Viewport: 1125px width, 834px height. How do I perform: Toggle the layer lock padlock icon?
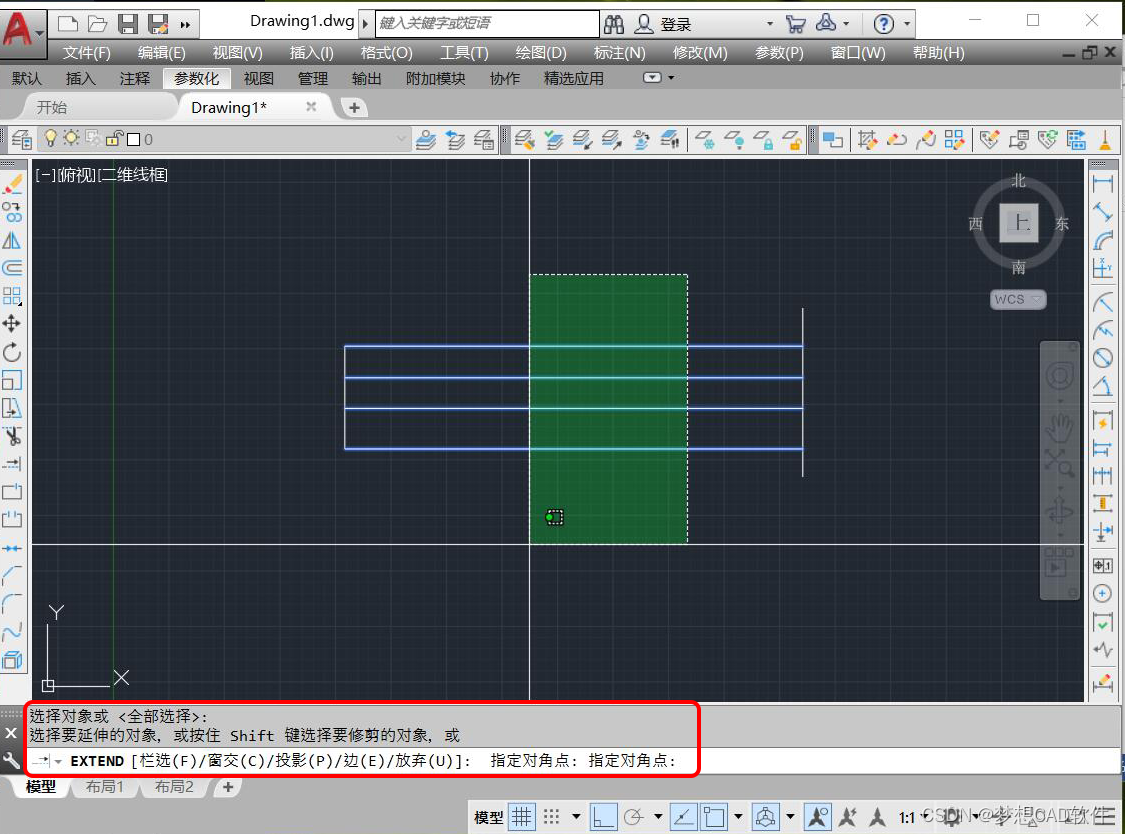coord(112,140)
